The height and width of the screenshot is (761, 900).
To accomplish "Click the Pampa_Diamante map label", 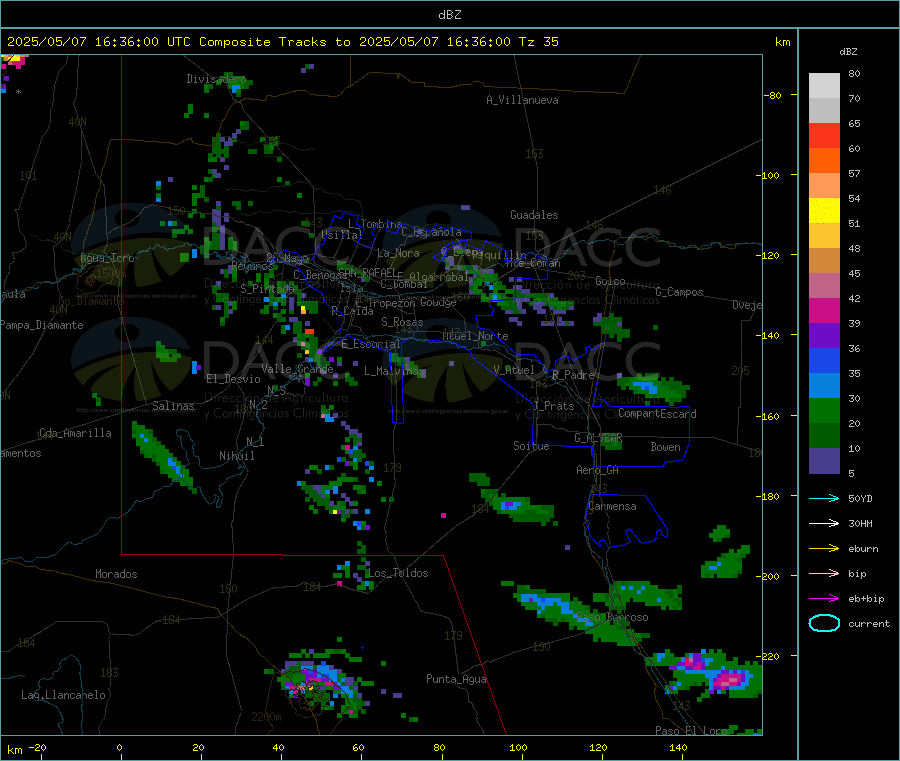I will 41,325.
